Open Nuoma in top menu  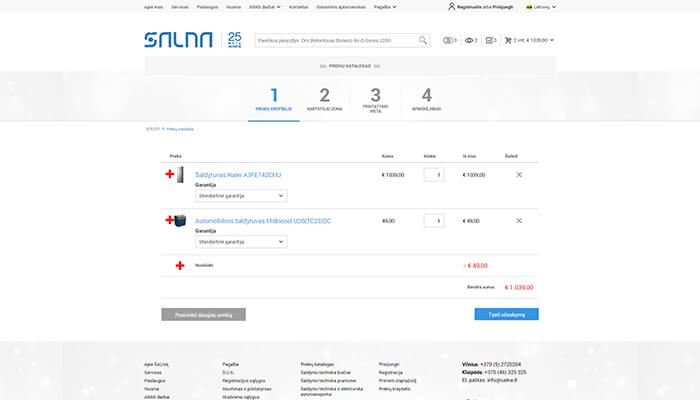[233, 7]
